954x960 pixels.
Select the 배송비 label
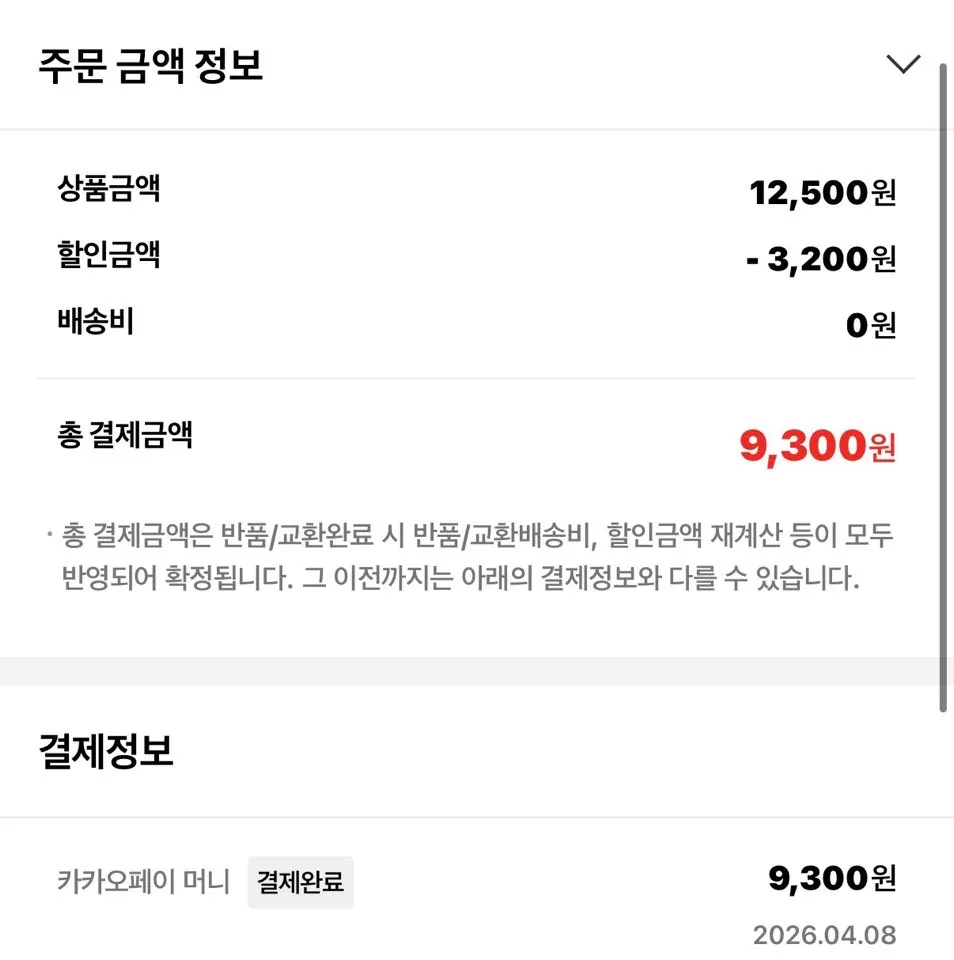[96, 321]
